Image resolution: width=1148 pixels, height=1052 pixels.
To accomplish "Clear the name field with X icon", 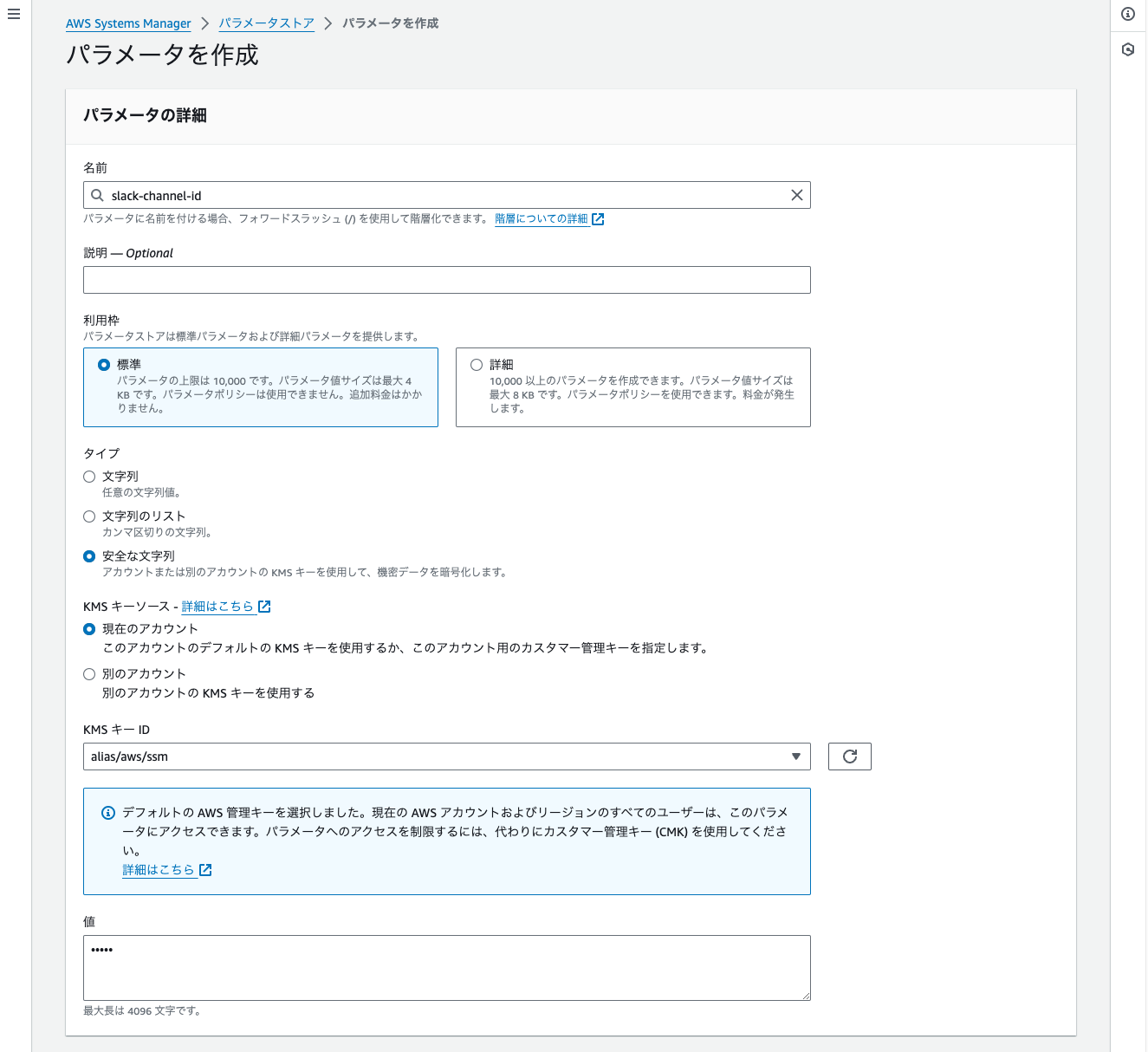I will [797, 196].
